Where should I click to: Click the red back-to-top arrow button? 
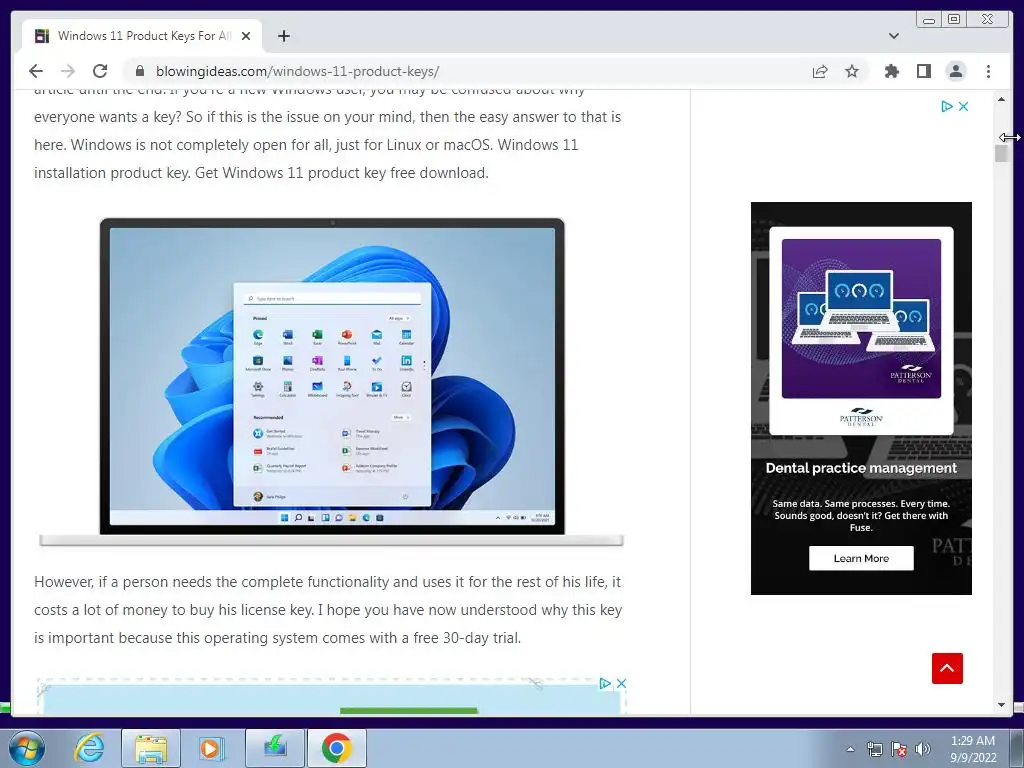click(947, 668)
